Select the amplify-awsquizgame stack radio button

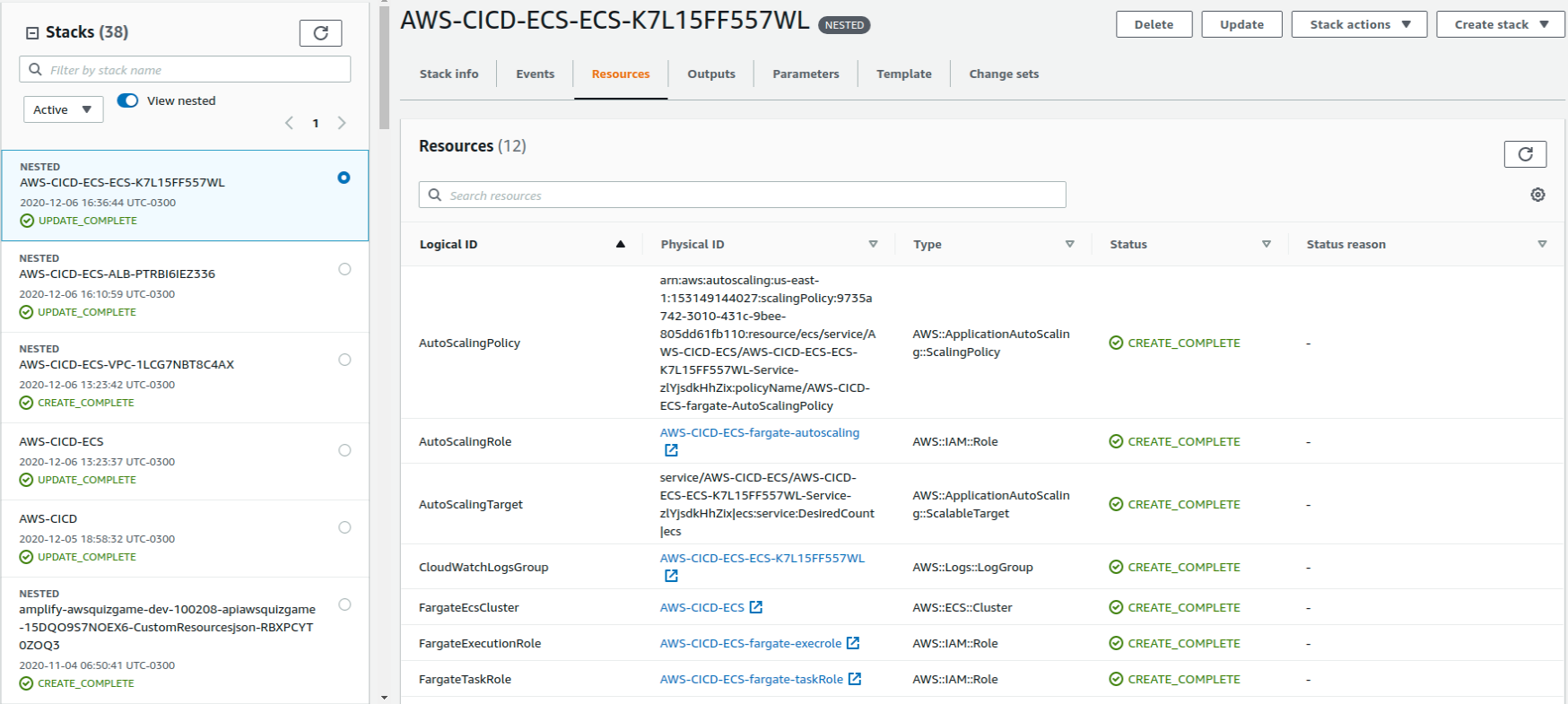[344, 604]
